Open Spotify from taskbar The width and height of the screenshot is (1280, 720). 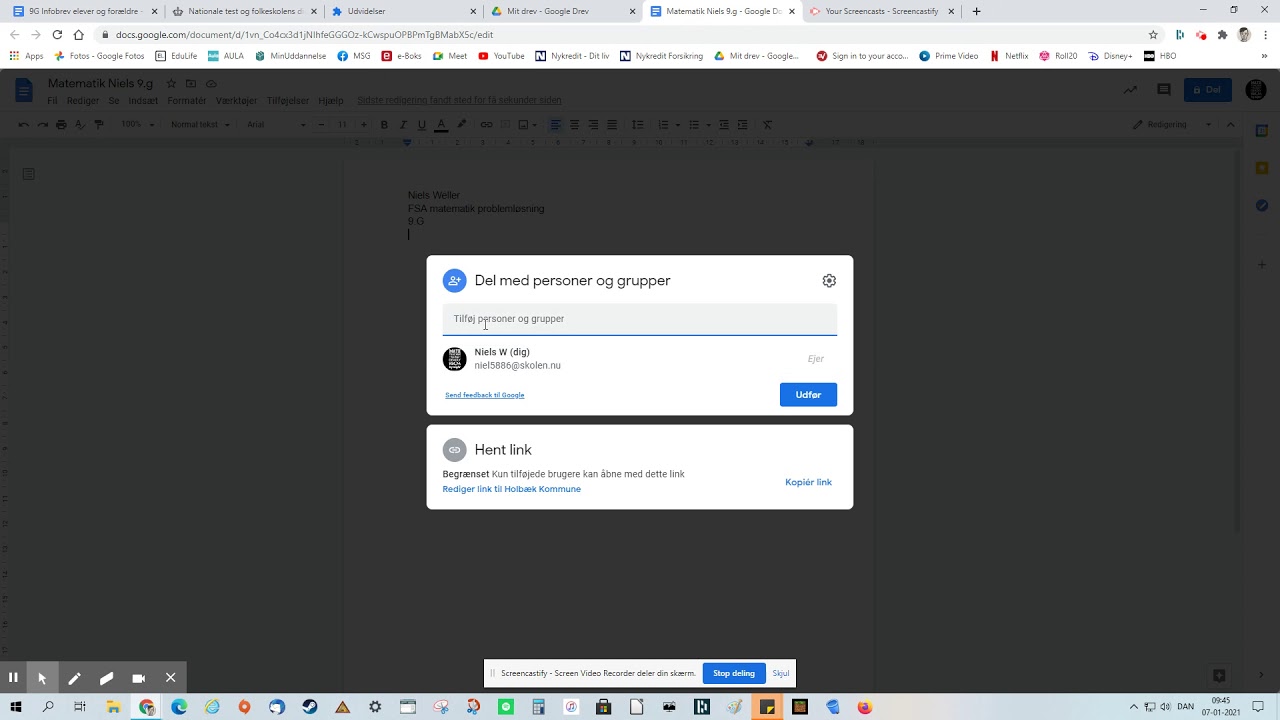coord(506,707)
